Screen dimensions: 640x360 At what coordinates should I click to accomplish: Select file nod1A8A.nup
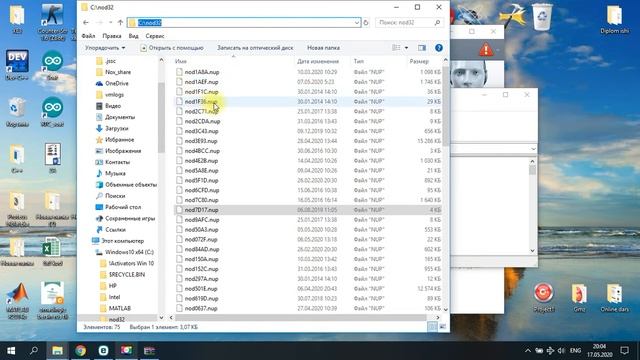[202, 72]
